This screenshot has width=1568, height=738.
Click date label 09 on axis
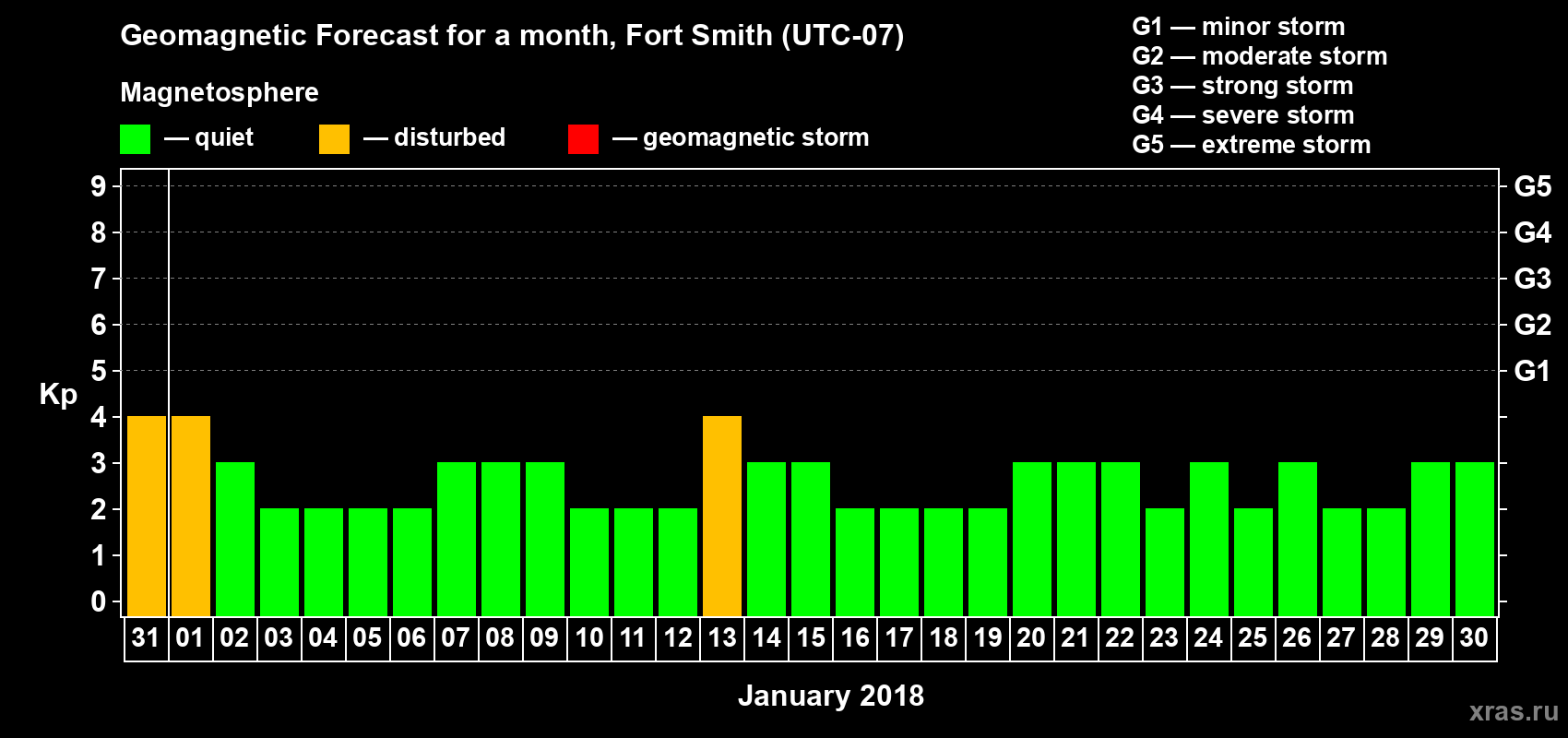544,637
